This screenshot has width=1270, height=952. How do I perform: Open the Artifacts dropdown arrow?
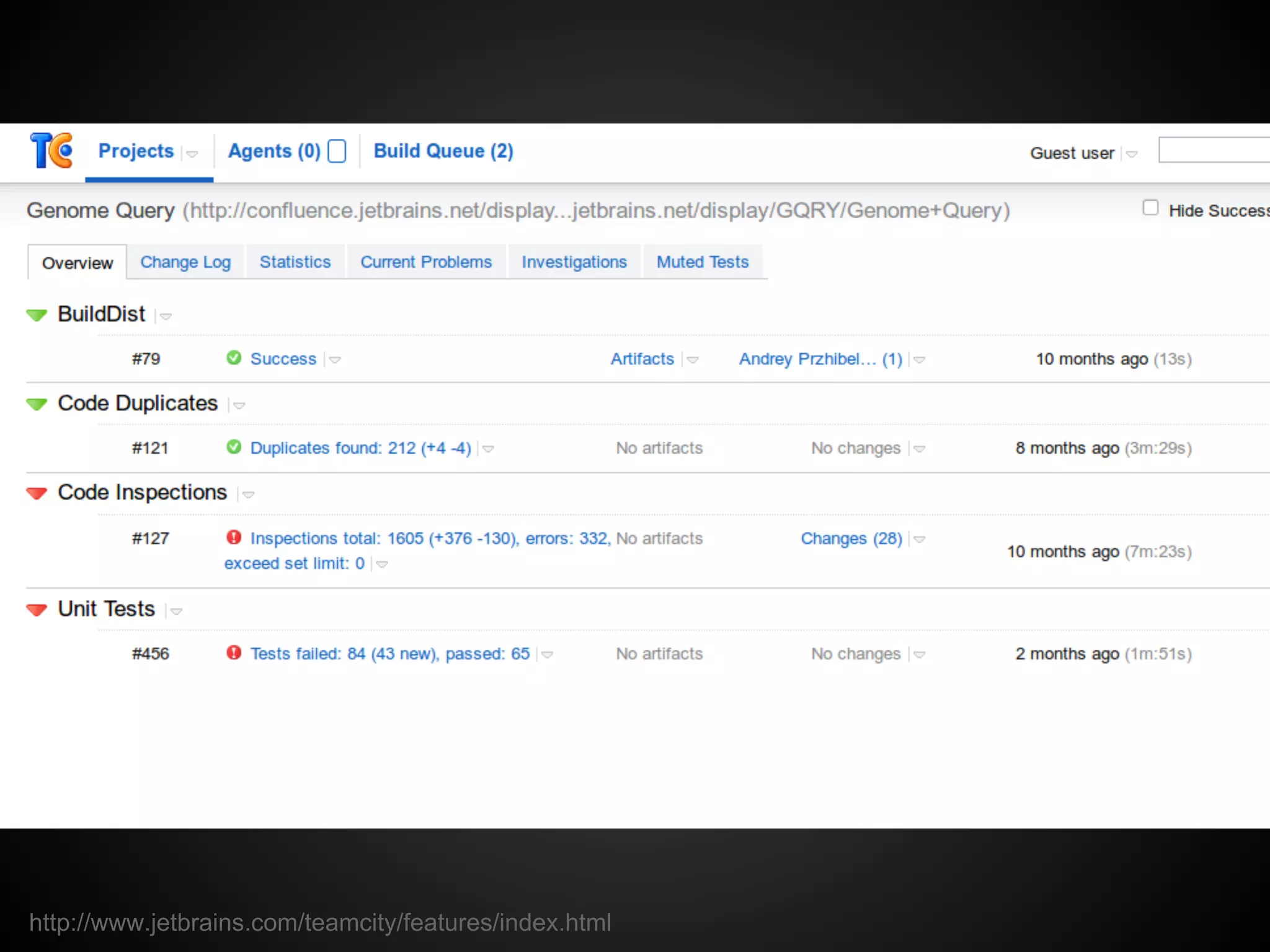coord(693,360)
